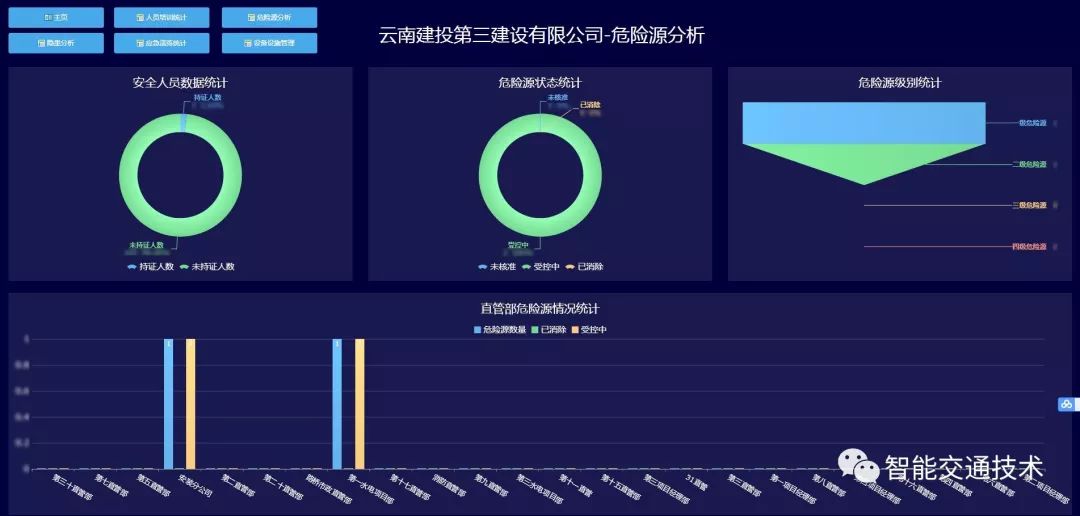Click the blue top segment of the funnel
Image resolution: width=1080 pixels, height=516 pixels.
click(x=864, y=123)
